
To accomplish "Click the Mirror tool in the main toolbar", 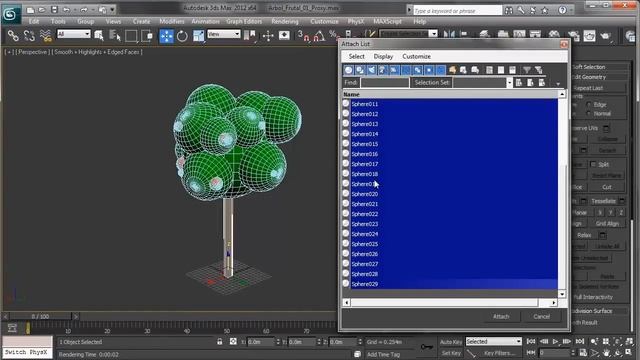I will click(449, 35).
